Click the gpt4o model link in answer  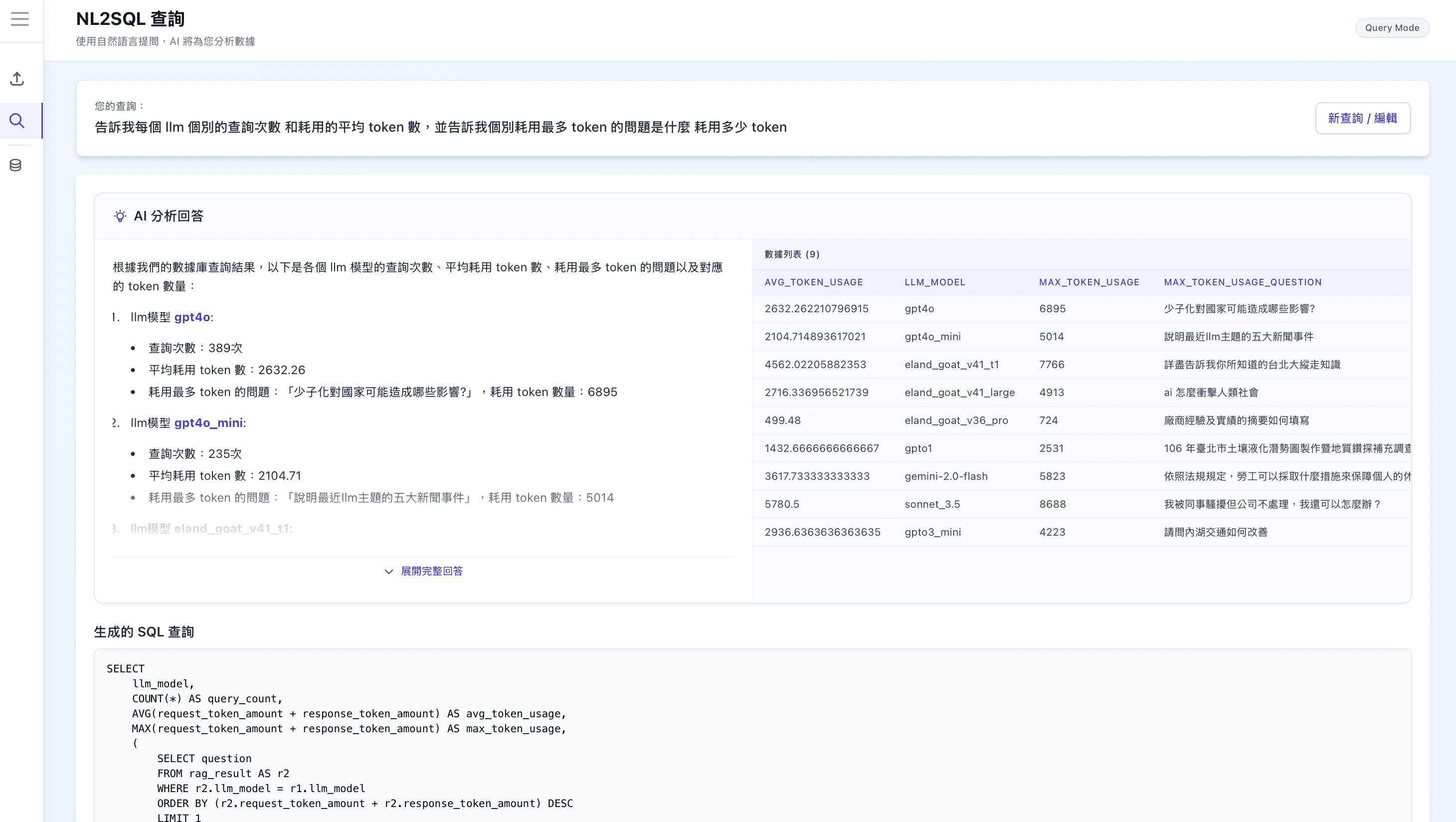tap(191, 317)
